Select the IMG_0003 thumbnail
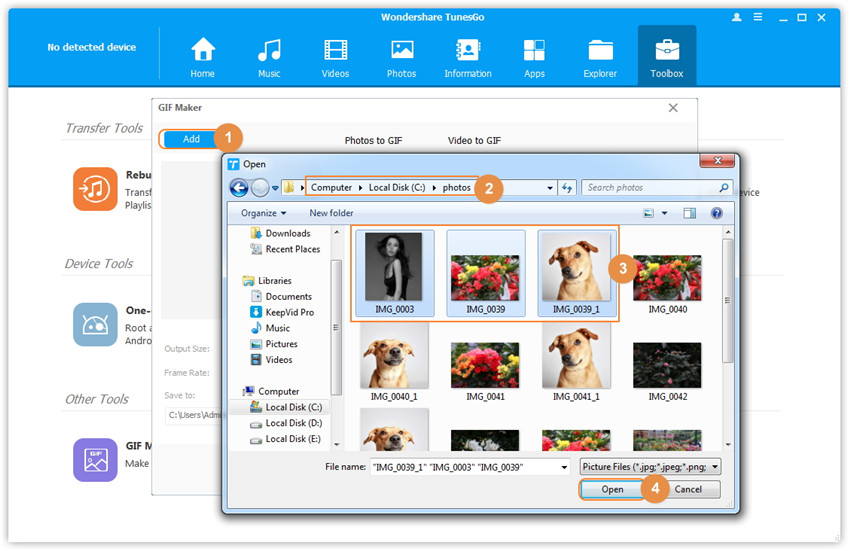850x551 pixels. (394, 273)
